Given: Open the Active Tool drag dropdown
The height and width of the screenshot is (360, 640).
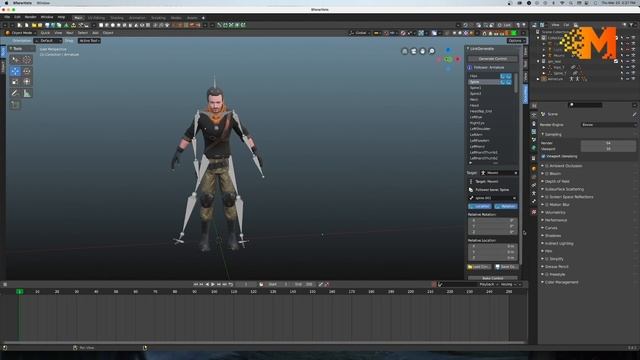Looking at the screenshot, I should point(89,40).
